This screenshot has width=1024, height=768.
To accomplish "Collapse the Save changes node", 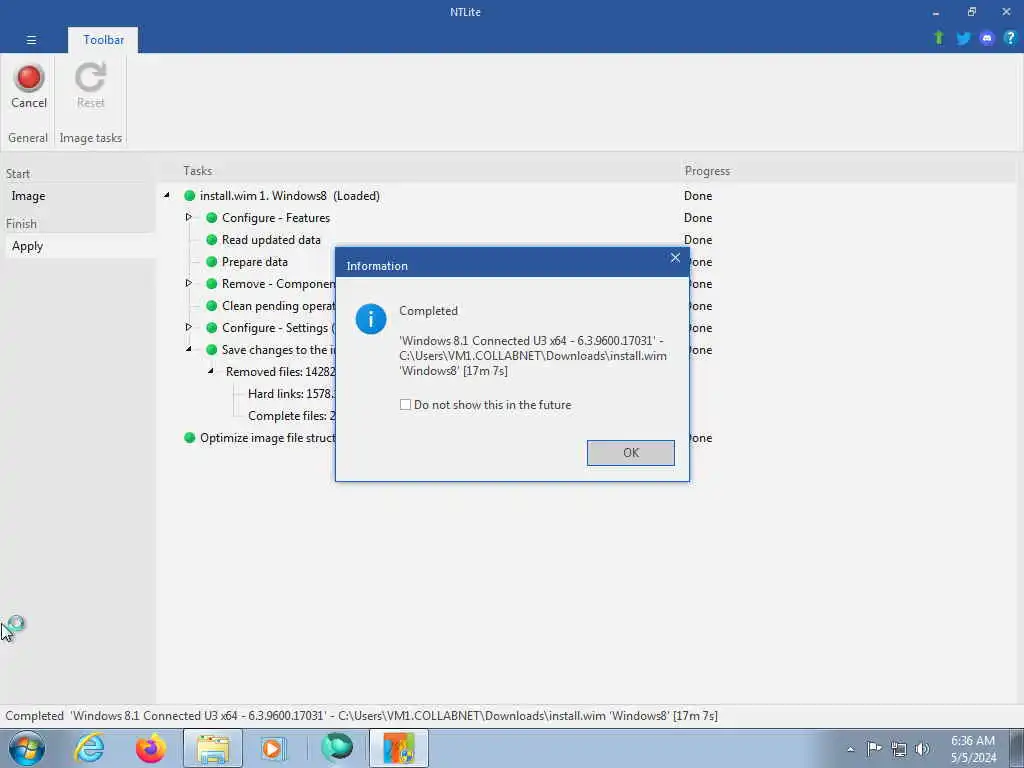I will tap(188, 349).
